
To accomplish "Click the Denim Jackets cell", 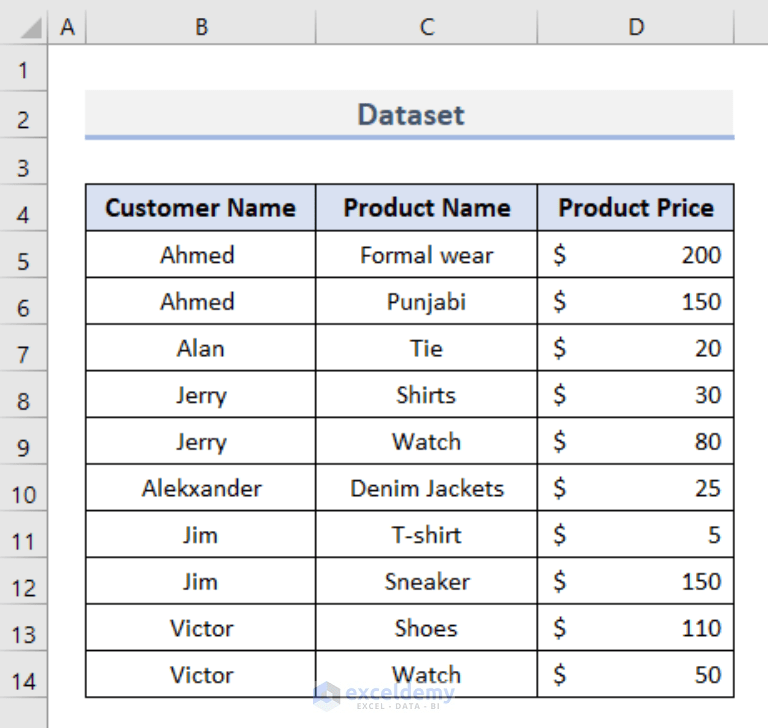I will coord(427,488).
